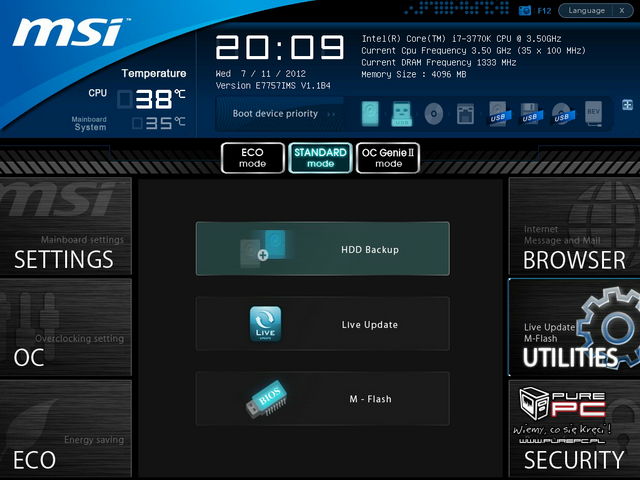Choose the optical disc boot device icon
640x480 pixels.
click(433, 113)
